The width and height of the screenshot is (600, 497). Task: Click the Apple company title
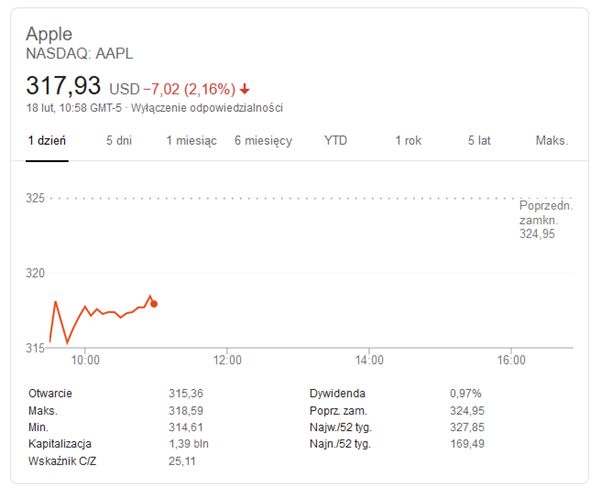[x=50, y=33]
